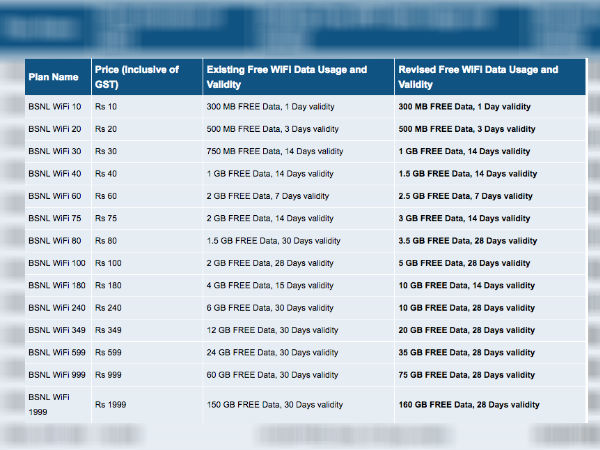The height and width of the screenshot is (450, 600).
Task: Select the 'BSNL WiFi 349' plan name
Action: click(57, 330)
